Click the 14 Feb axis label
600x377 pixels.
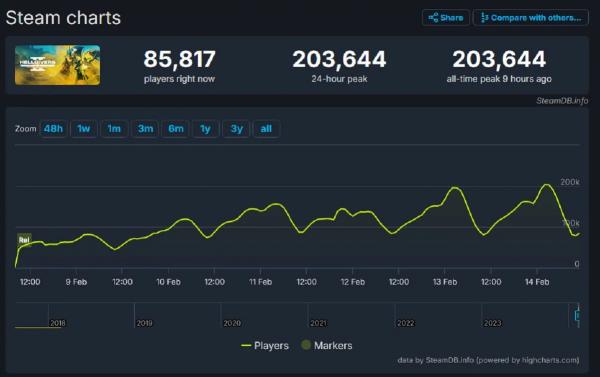(x=537, y=282)
